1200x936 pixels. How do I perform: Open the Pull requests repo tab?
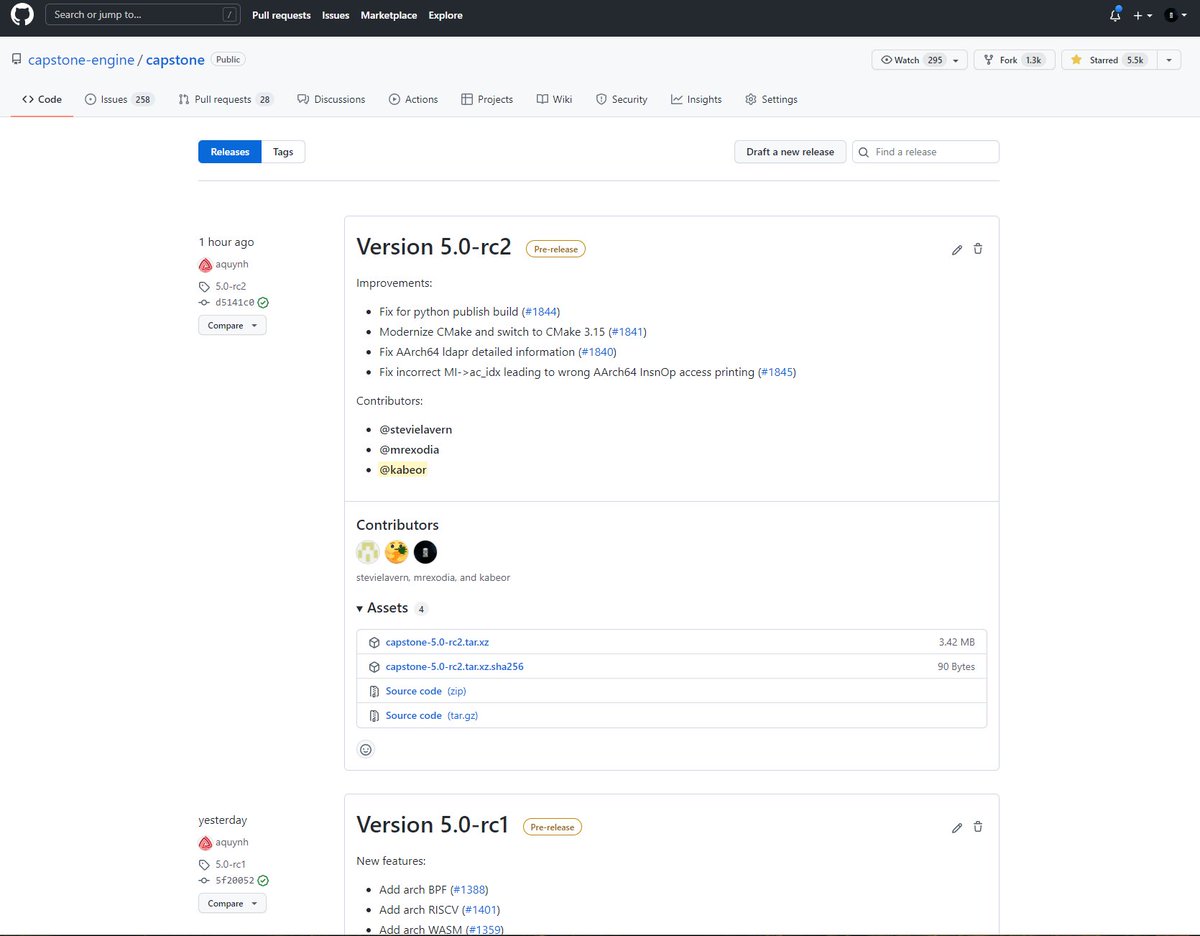pos(226,99)
